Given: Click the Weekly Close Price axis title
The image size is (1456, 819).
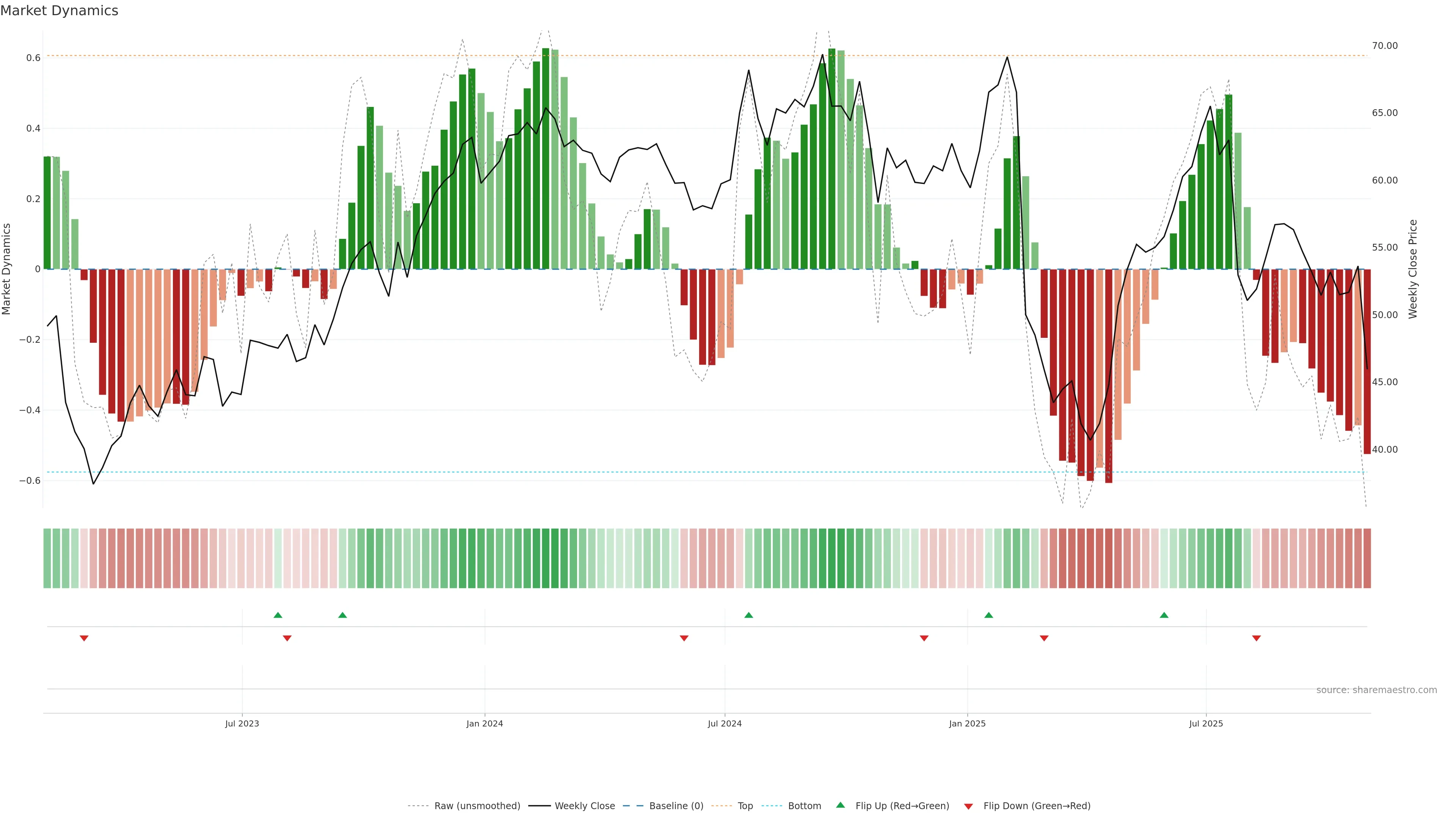Looking at the screenshot, I should [1413, 269].
